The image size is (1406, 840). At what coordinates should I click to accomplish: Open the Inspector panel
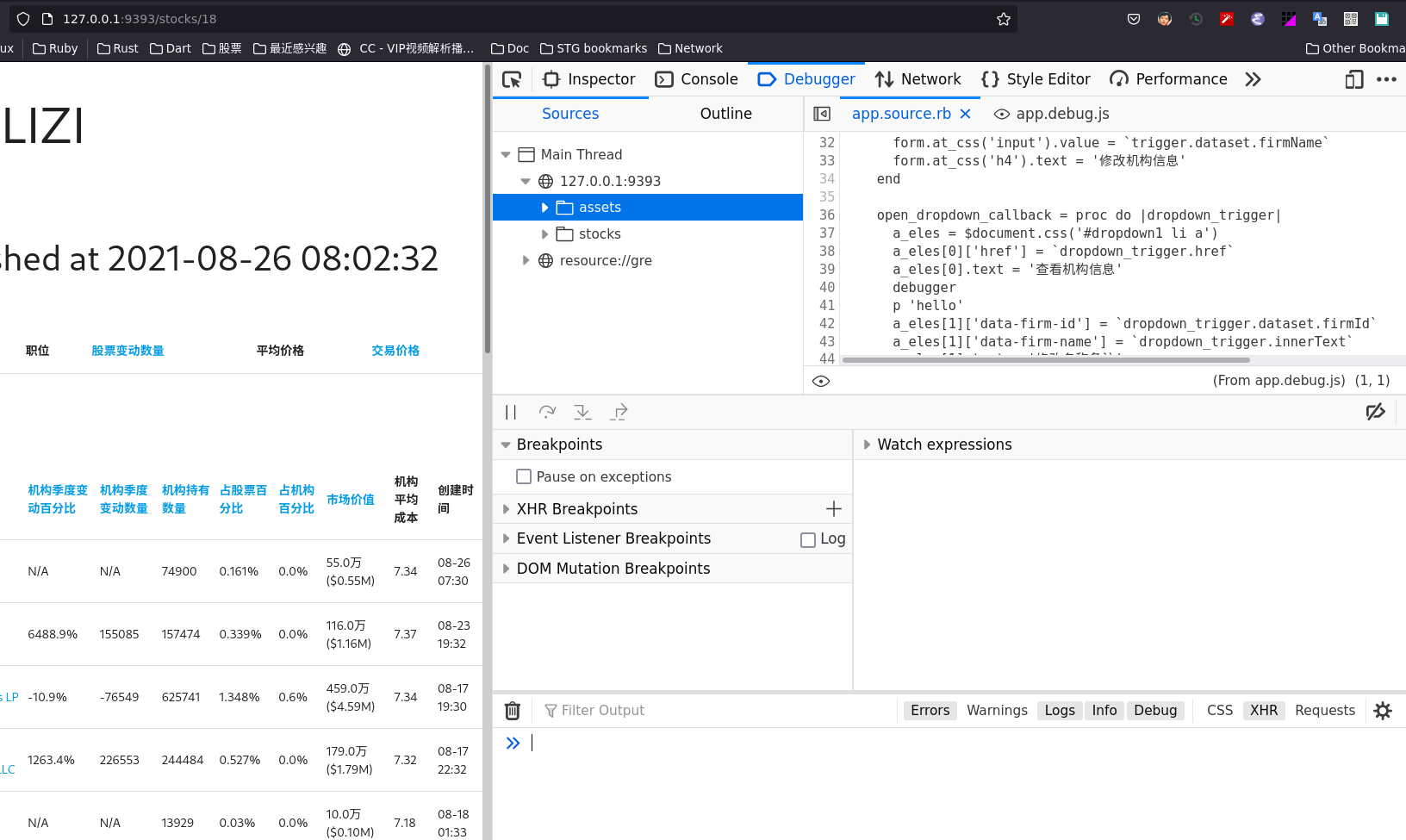[589, 79]
